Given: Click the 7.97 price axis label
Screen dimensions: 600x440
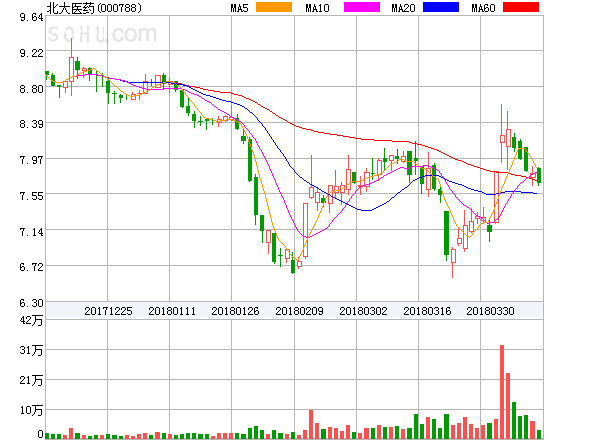Looking at the screenshot, I should click(x=31, y=160).
